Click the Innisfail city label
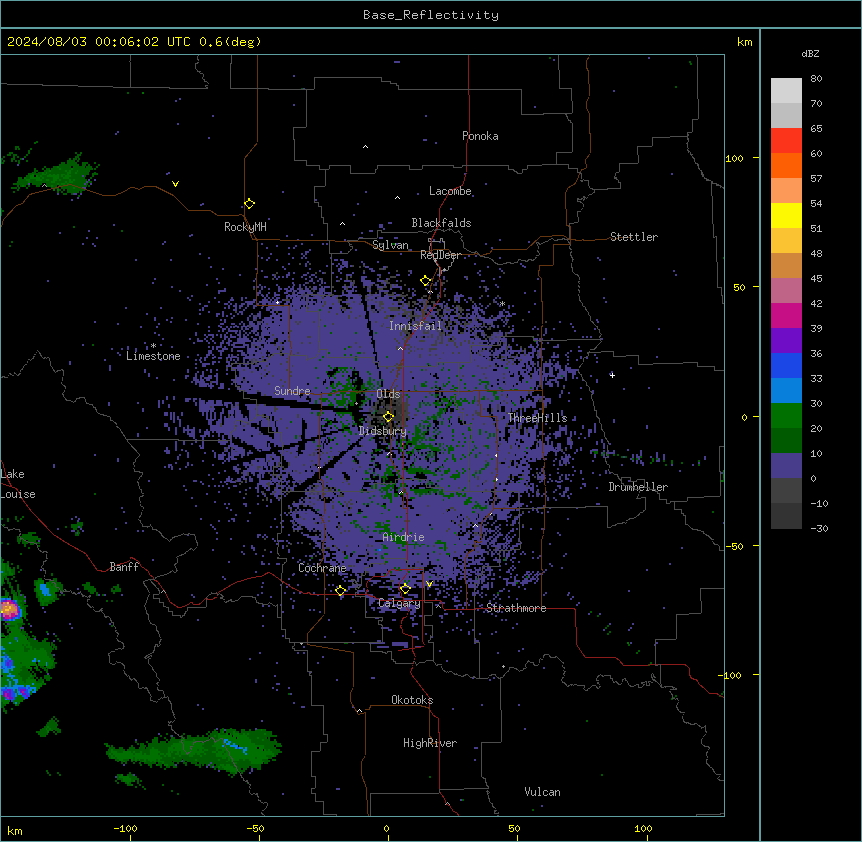This screenshot has width=862, height=842. (x=415, y=326)
